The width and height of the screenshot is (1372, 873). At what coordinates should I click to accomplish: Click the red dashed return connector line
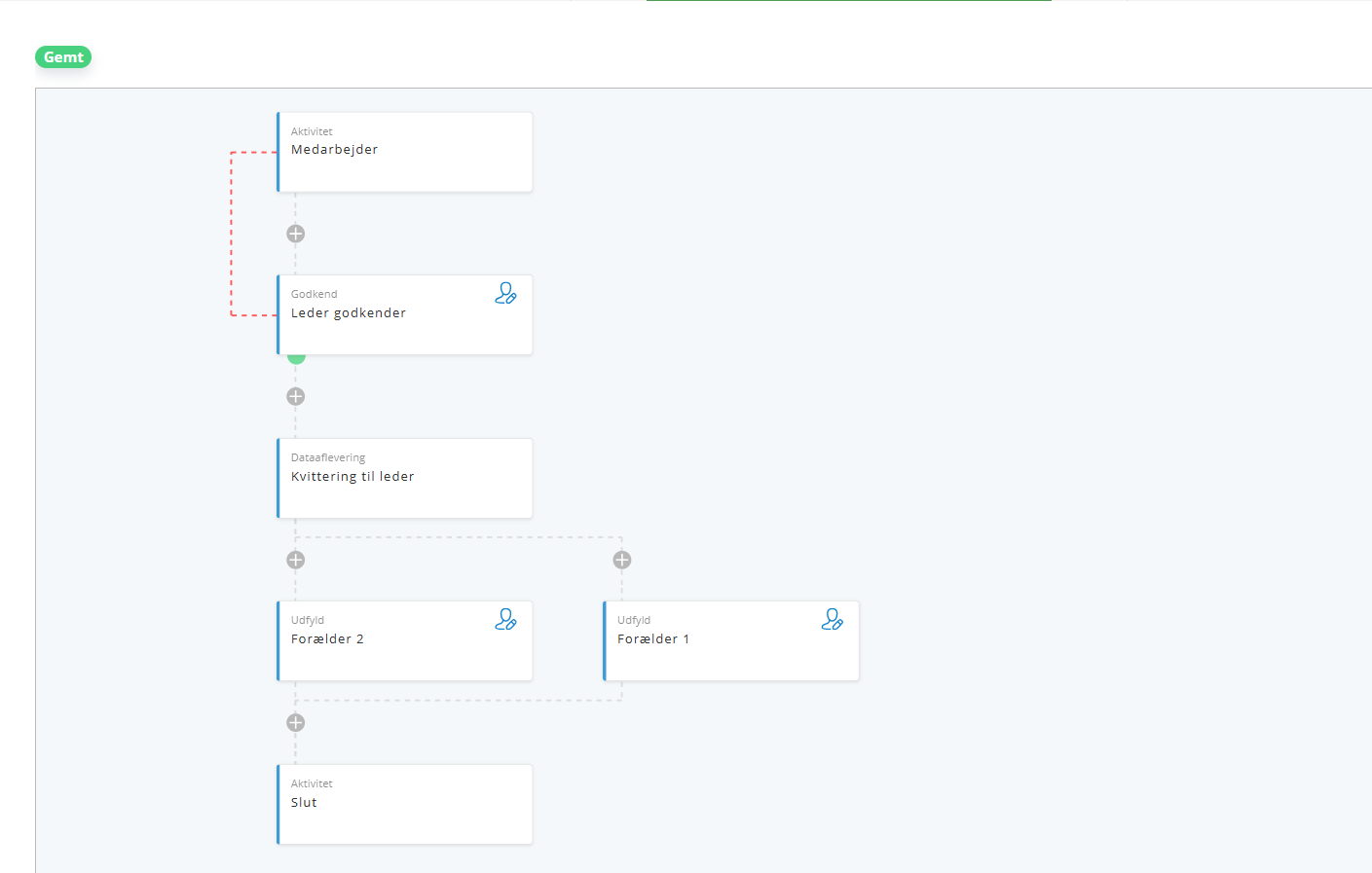coord(231,234)
